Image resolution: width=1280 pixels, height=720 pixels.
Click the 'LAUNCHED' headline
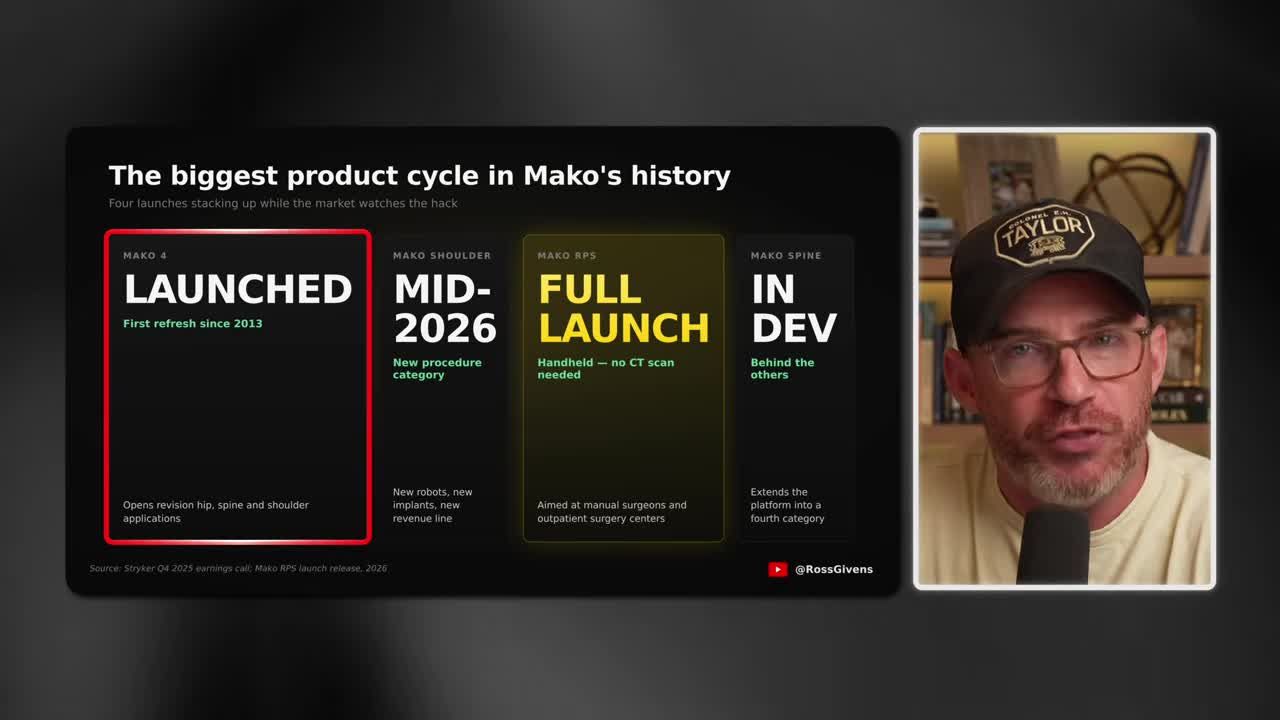coord(237,289)
